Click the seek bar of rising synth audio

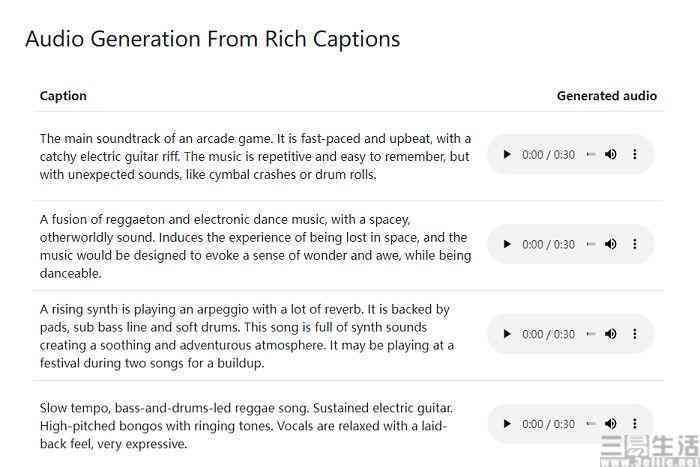pyautogui.click(x=591, y=334)
